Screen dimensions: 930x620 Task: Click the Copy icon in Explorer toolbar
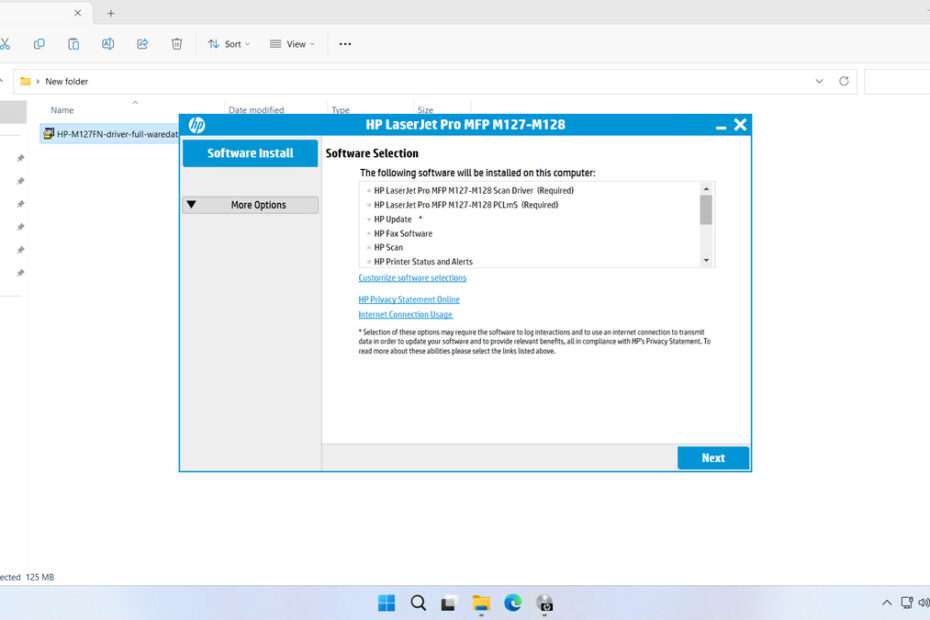coord(39,44)
